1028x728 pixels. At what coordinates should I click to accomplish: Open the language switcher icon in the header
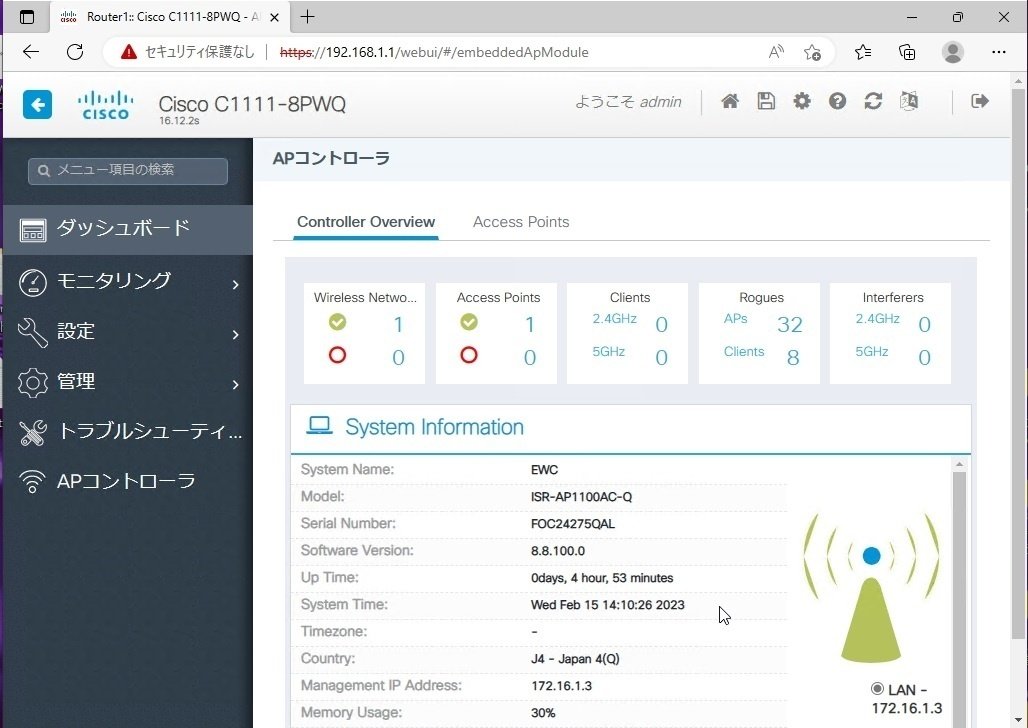click(x=909, y=101)
